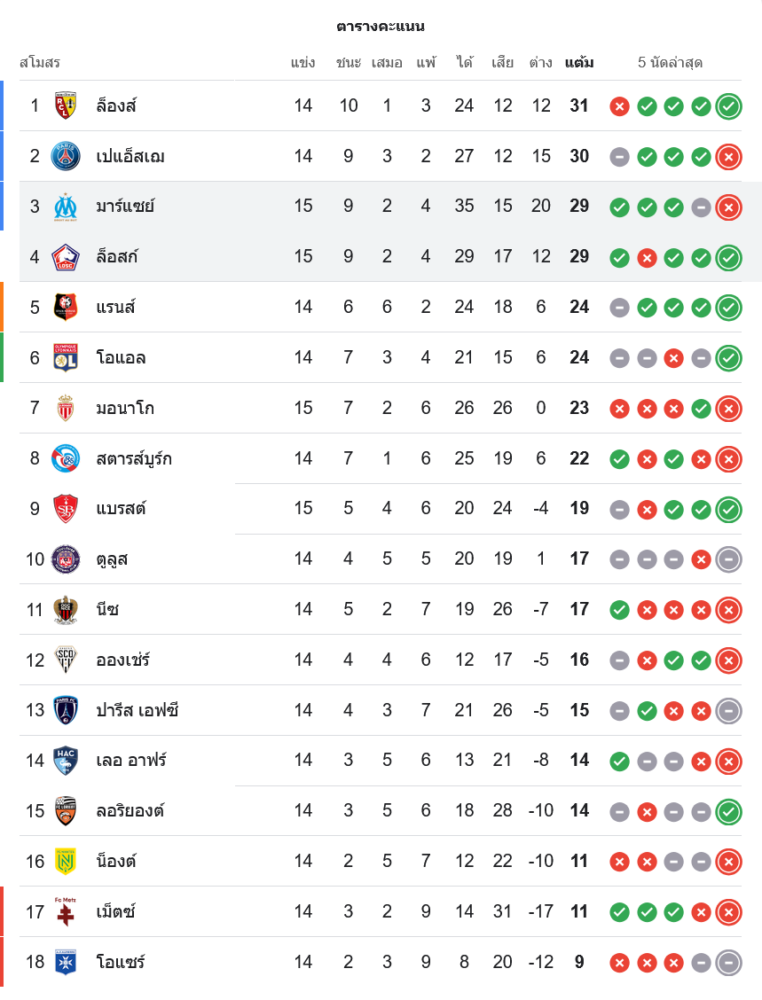This screenshot has height=1000, width=762.
Task: Open the เลอ อาฟร์ team link
Action: 131,760
